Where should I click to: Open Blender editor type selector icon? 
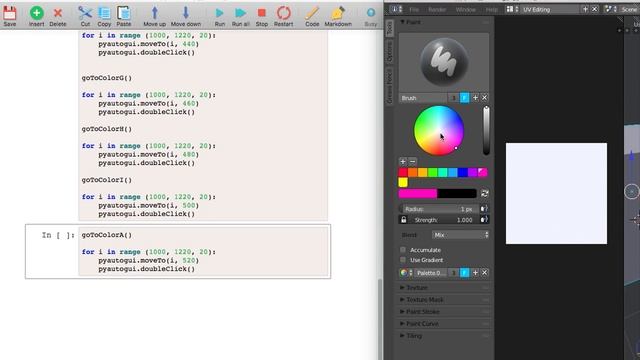pyautogui.click(x=396, y=9)
